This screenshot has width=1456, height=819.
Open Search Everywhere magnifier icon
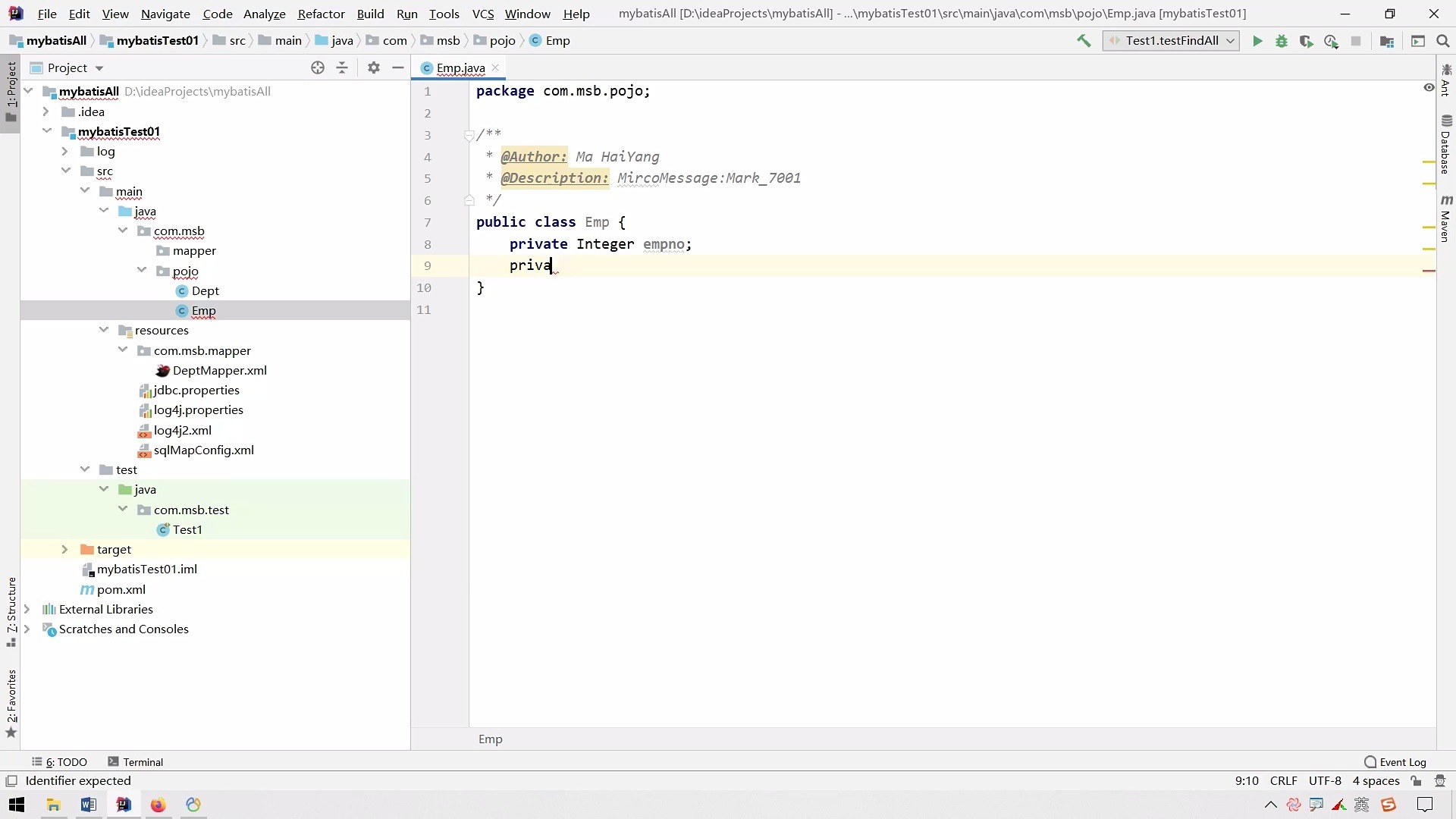coord(1443,41)
